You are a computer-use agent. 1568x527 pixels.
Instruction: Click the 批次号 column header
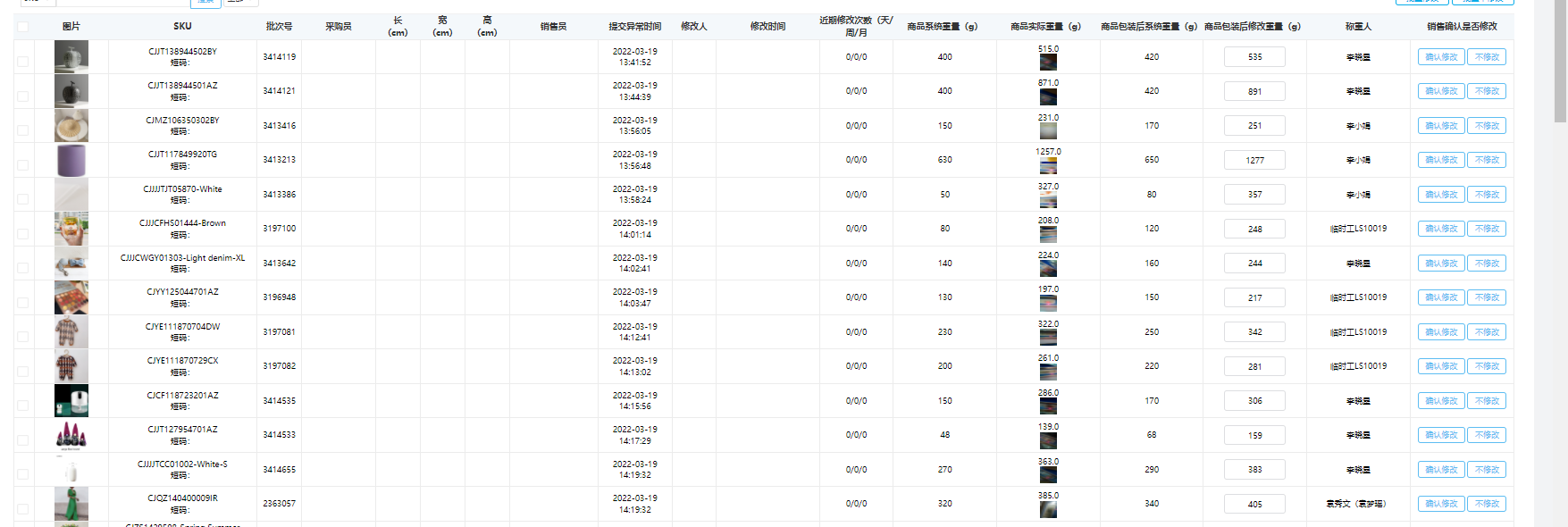pos(279,27)
